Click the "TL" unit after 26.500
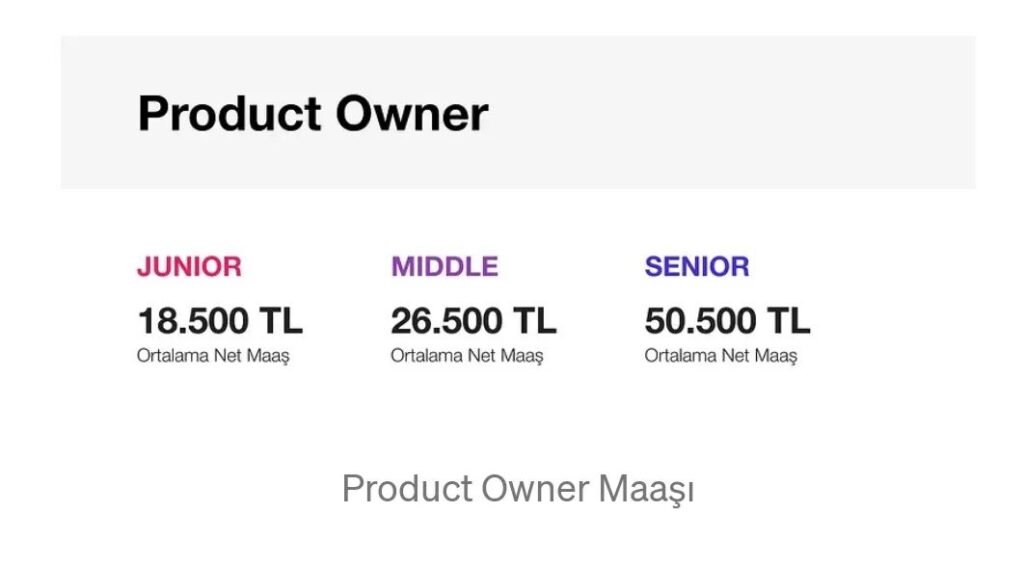 coord(535,321)
